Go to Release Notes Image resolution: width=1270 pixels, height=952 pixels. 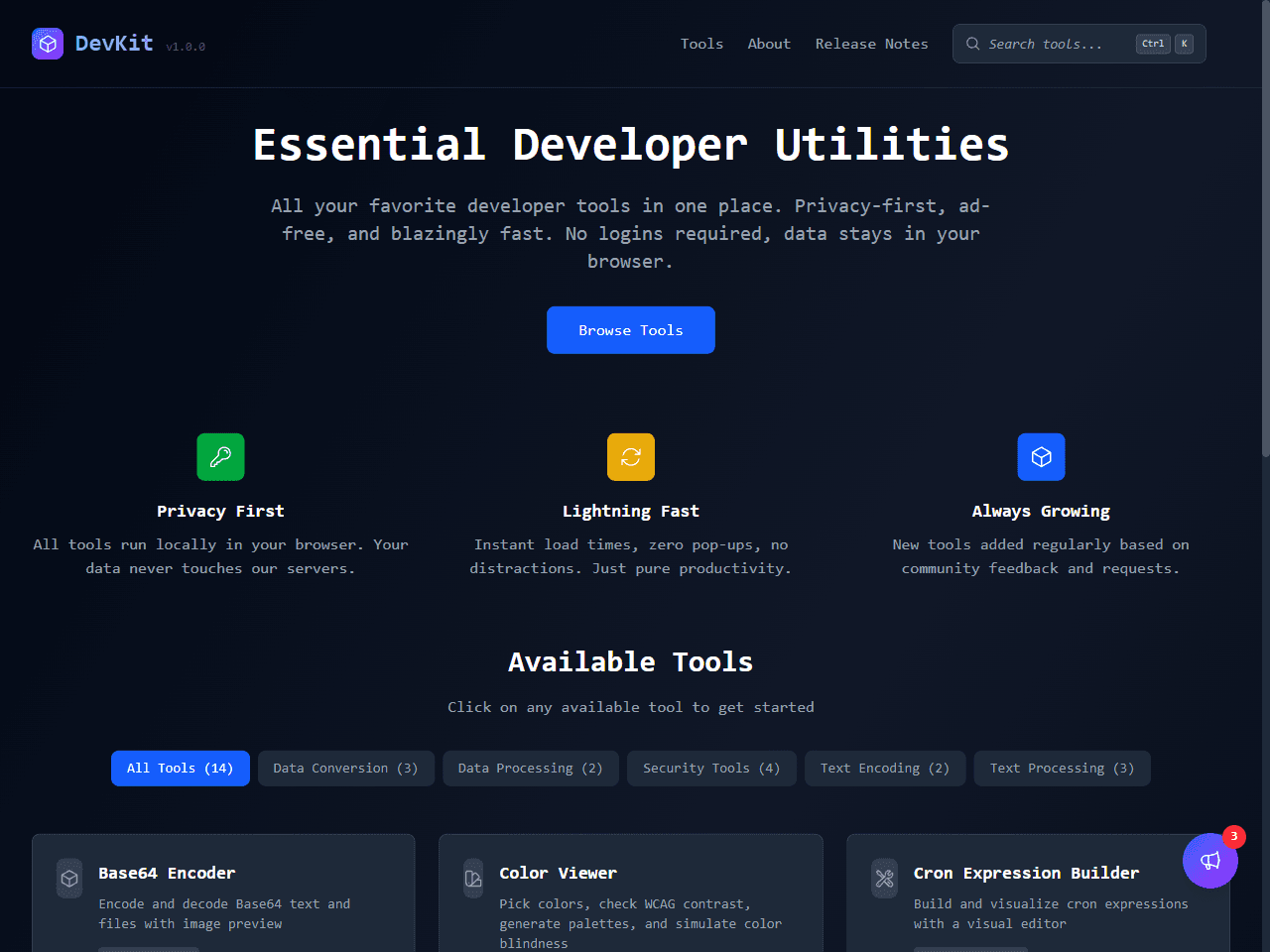pyautogui.click(x=871, y=44)
